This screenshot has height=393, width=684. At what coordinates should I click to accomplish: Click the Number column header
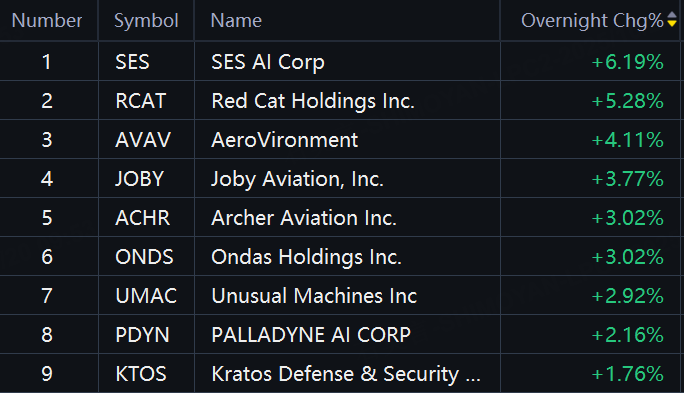pyautogui.click(x=47, y=21)
